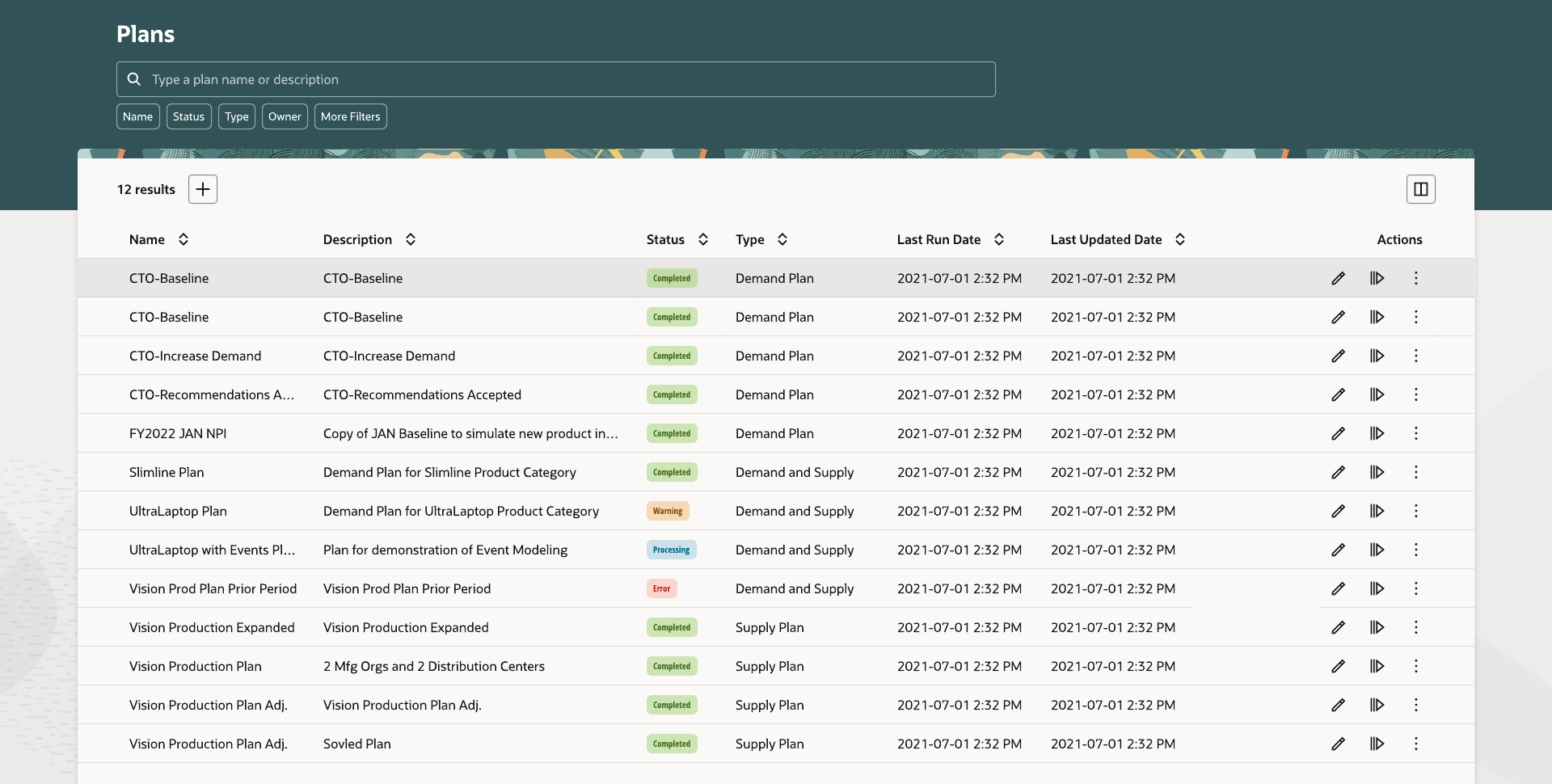Image resolution: width=1552 pixels, height=784 pixels.
Task: Click the Sovled Plan description
Action: (x=357, y=744)
